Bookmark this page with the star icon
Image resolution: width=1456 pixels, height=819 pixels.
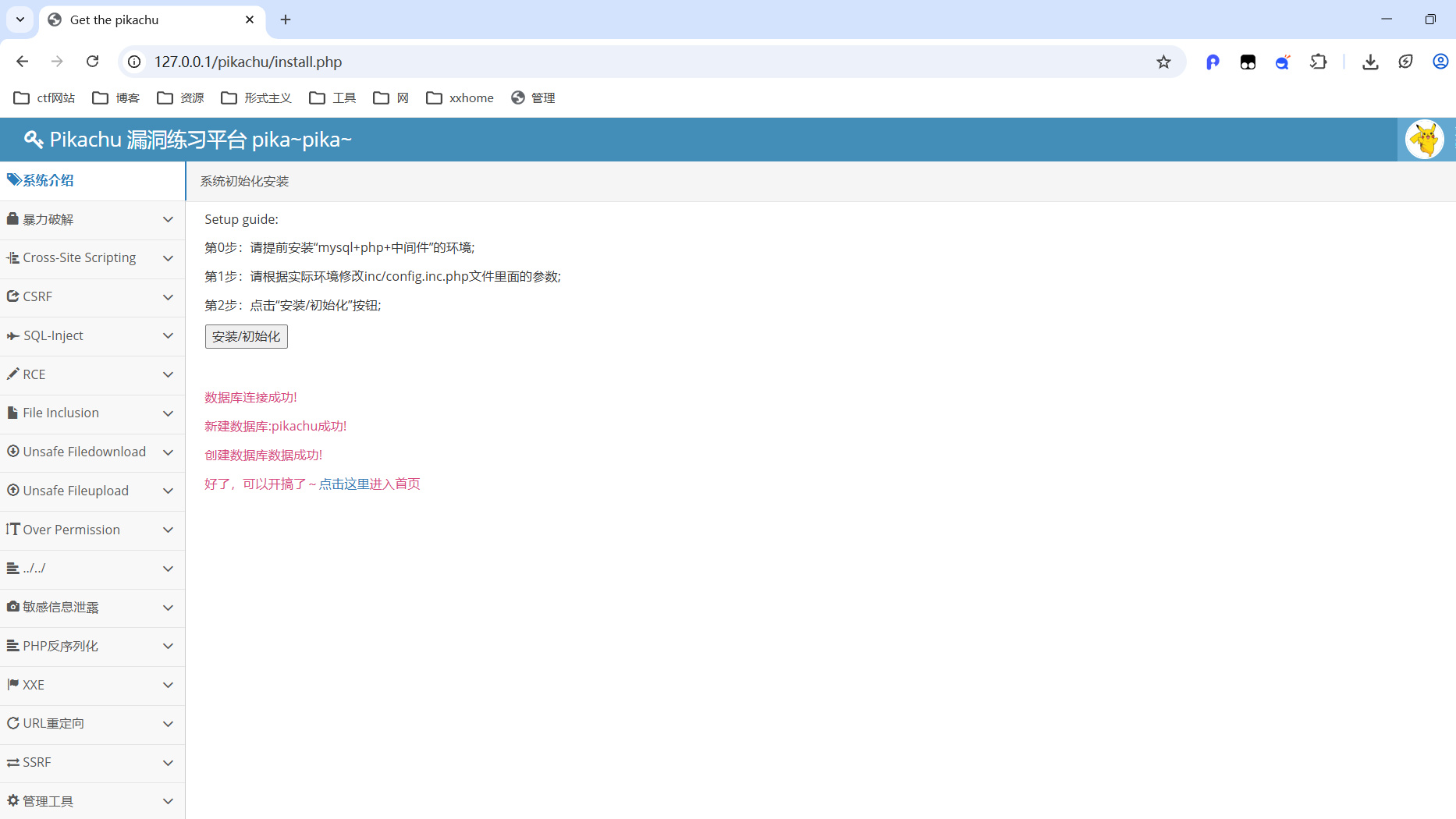point(1163,62)
